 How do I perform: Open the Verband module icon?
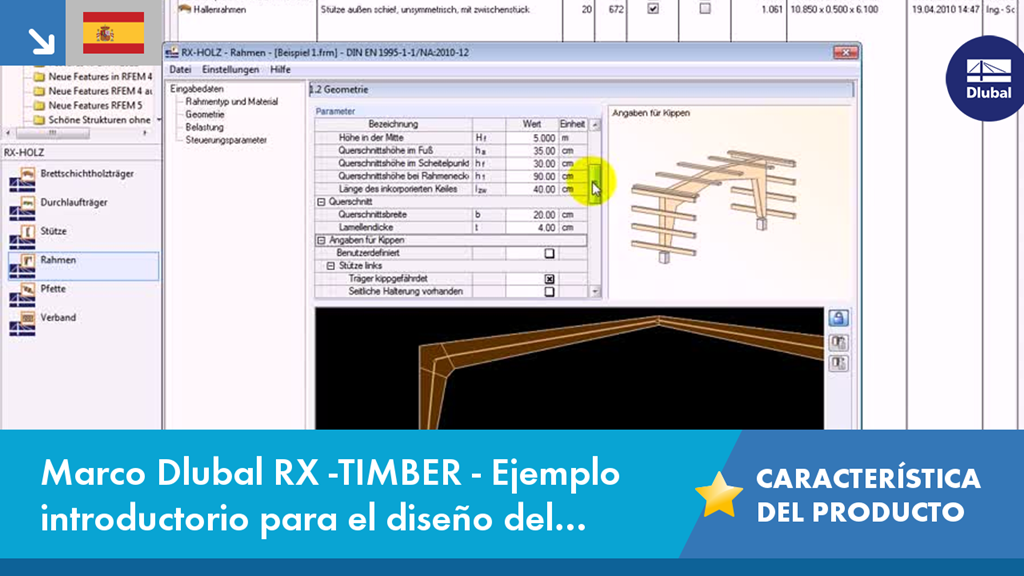pyautogui.click(x=22, y=323)
